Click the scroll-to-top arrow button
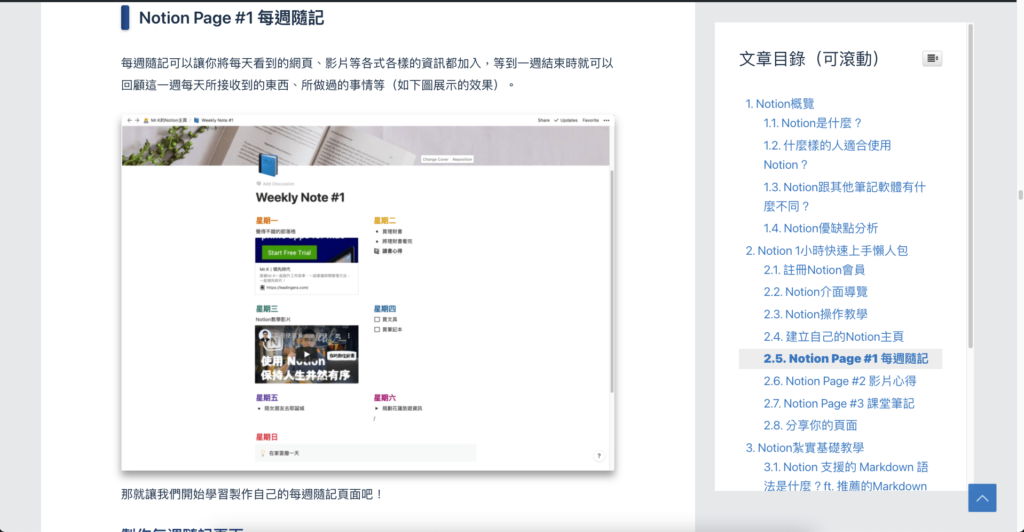This screenshot has width=1024, height=532. pos(982,498)
